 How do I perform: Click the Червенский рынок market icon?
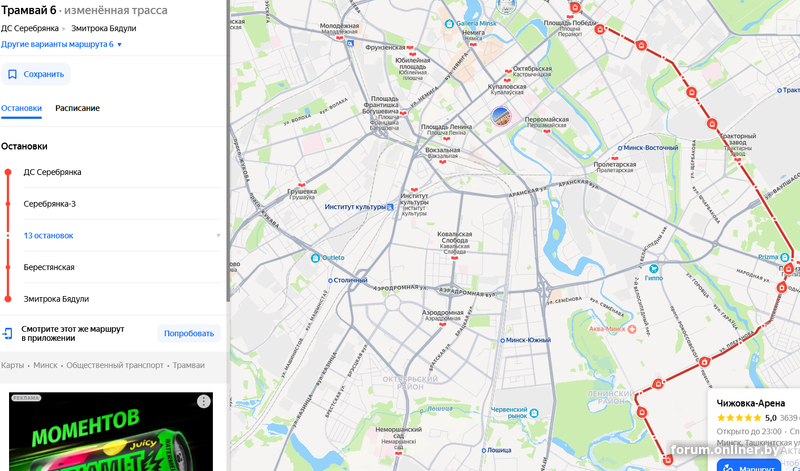[x=534, y=413]
